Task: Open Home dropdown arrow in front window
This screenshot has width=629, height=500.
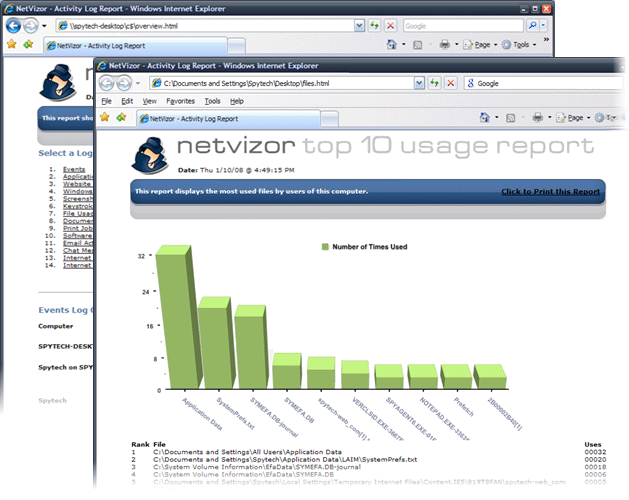Action: coord(497,117)
